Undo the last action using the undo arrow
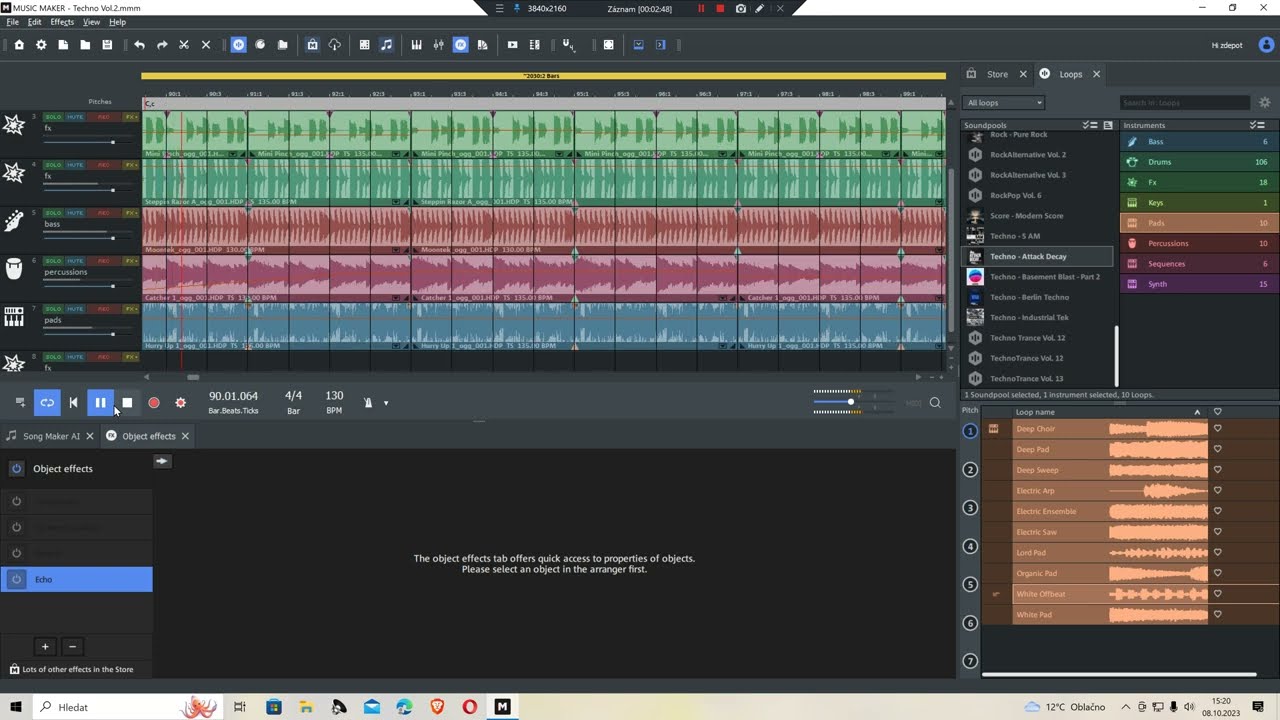The width and height of the screenshot is (1280, 720). pyautogui.click(x=139, y=45)
